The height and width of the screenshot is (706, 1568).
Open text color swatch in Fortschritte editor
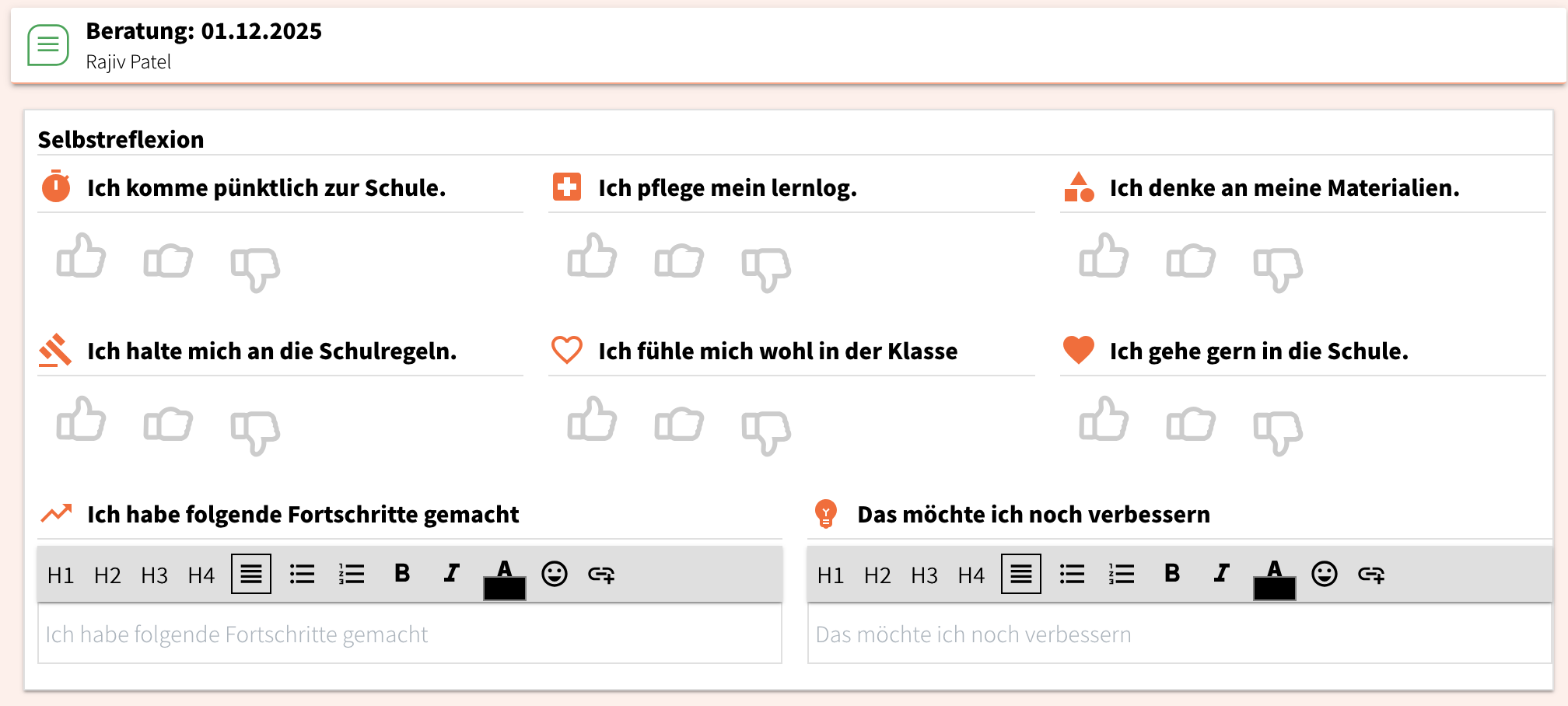tap(505, 580)
